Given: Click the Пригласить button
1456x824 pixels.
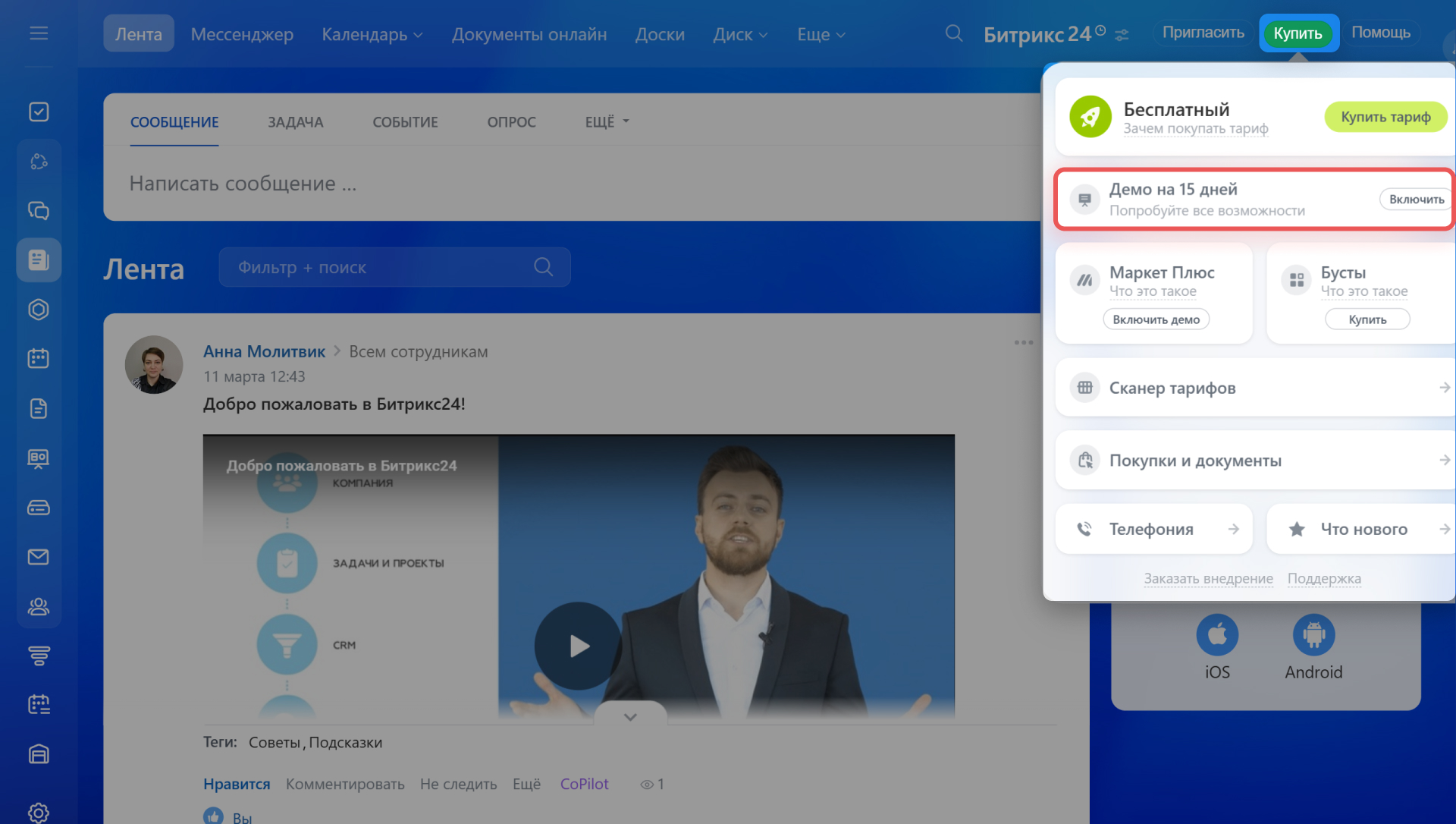Looking at the screenshot, I should pos(1203,33).
